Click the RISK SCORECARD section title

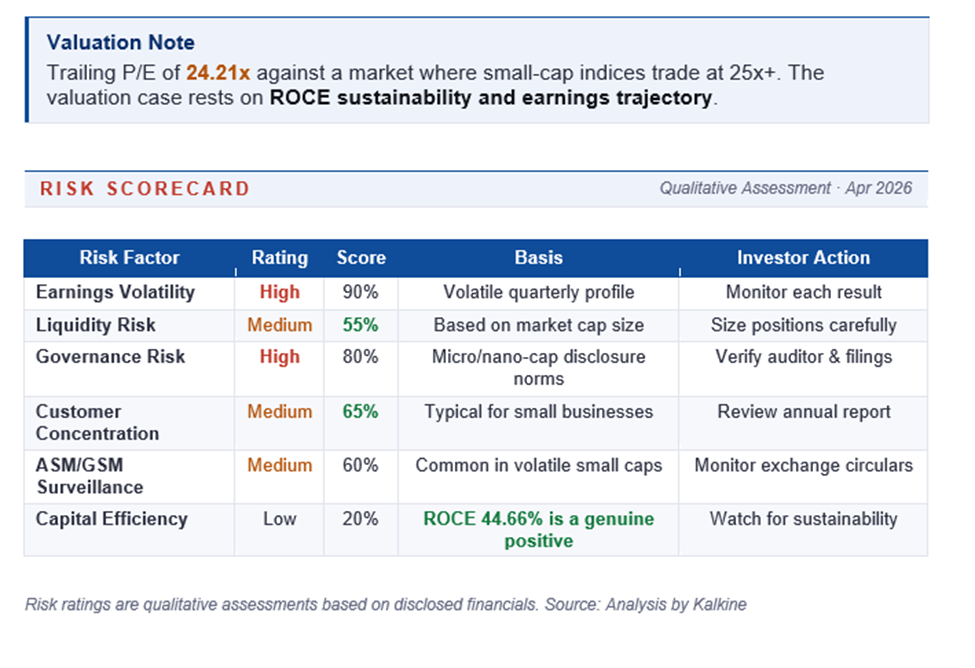pos(145,188)
